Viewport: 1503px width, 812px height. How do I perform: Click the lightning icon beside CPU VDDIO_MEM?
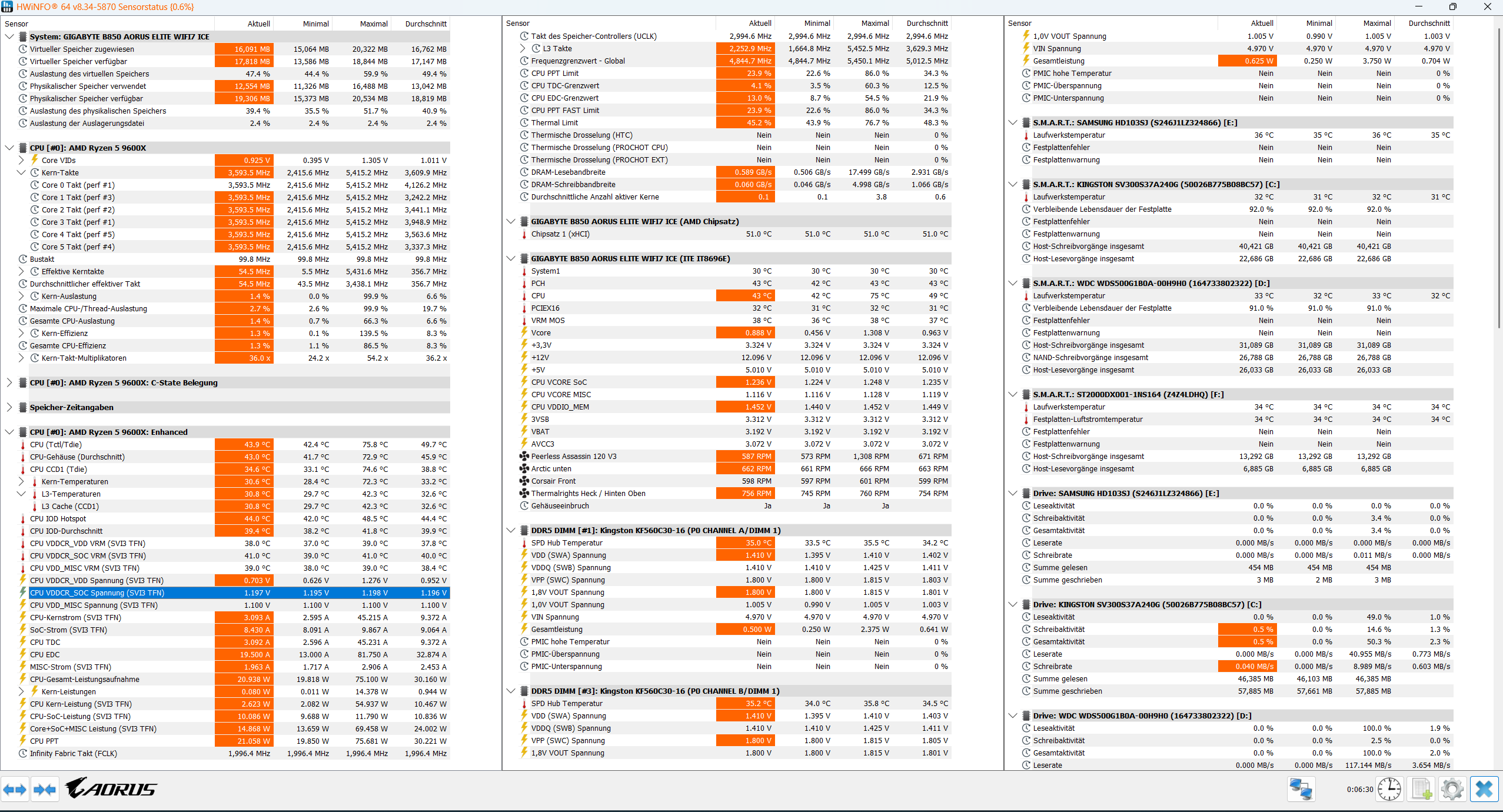coord(524,407)
